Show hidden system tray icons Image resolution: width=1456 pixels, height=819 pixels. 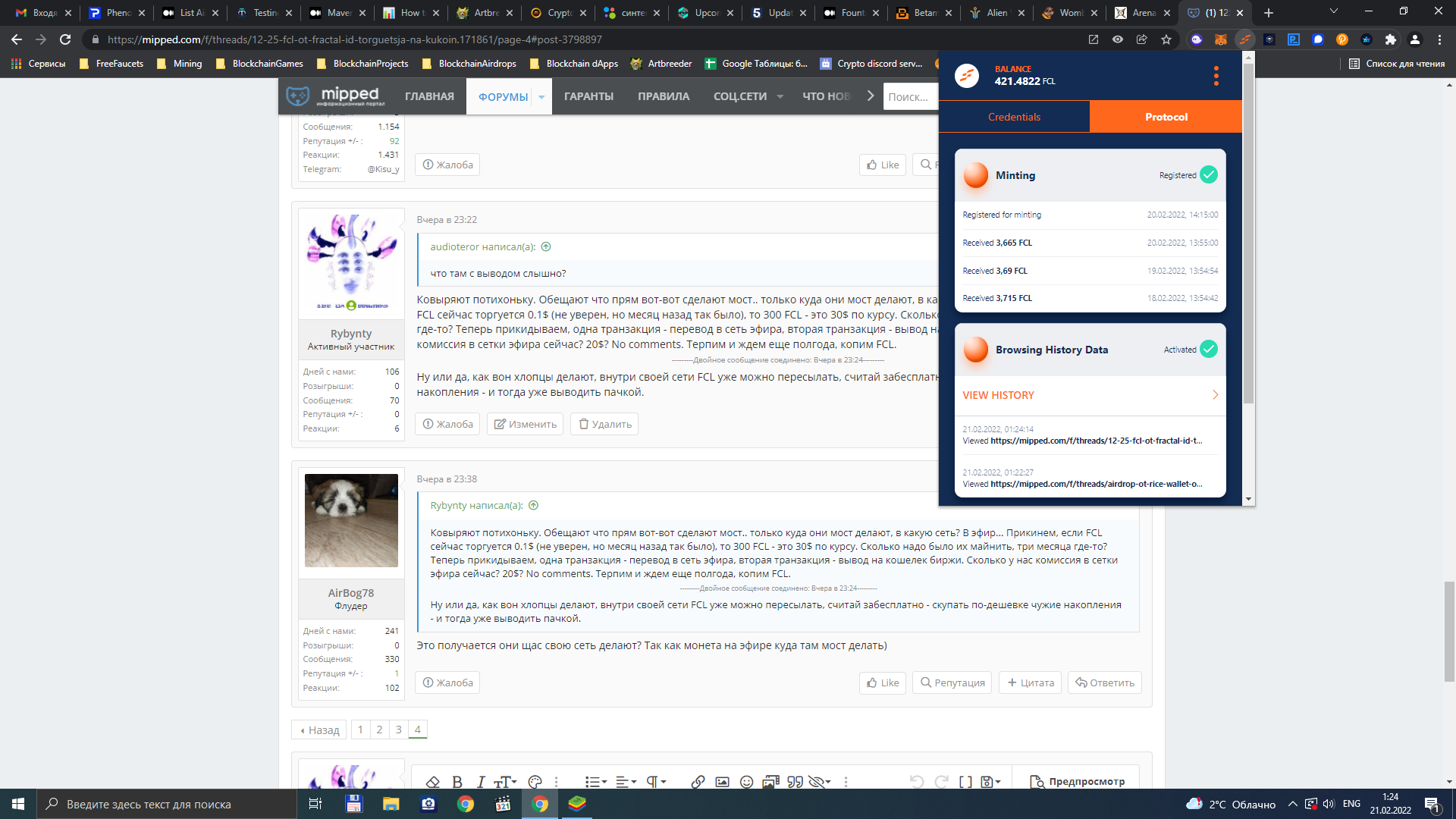pos(1292,804)
